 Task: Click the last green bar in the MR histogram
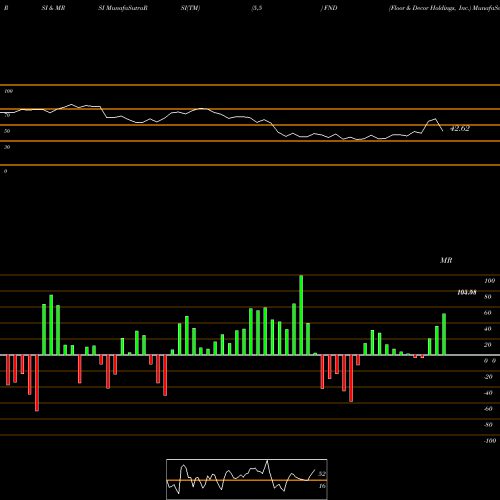(x=444, y=334)
